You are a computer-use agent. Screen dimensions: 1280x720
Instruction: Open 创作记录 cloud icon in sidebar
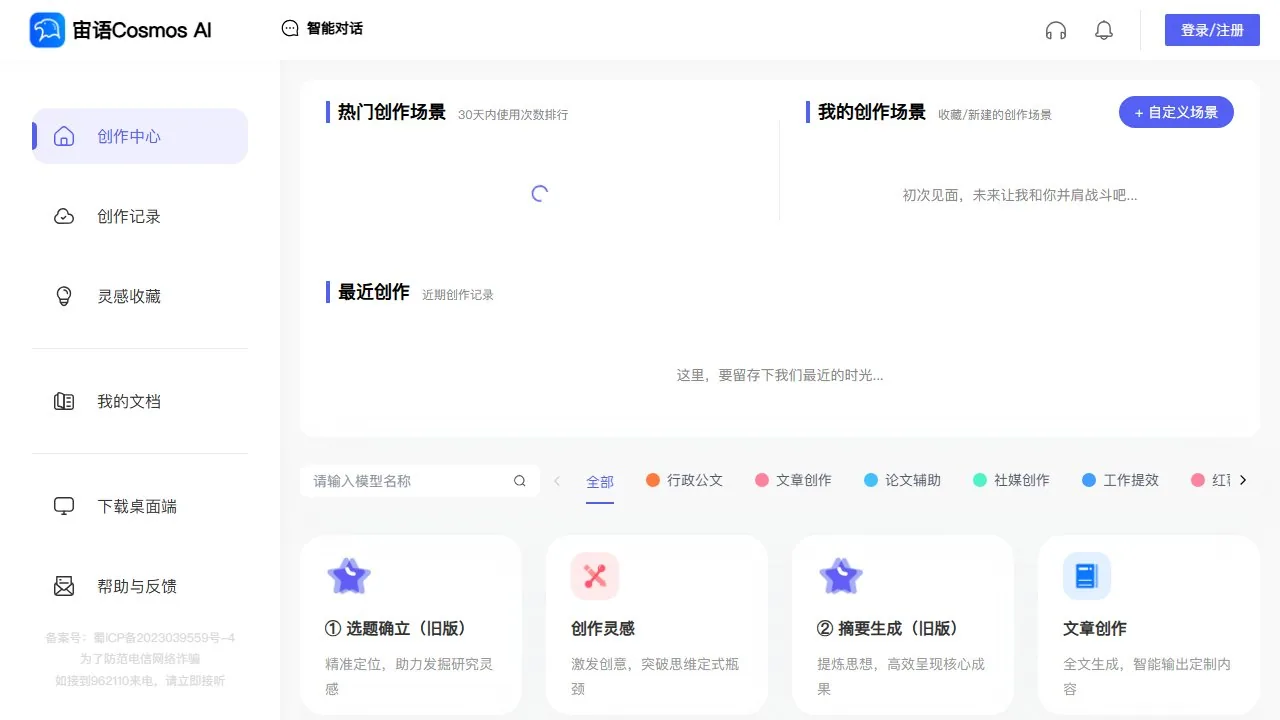click(64, 216)
